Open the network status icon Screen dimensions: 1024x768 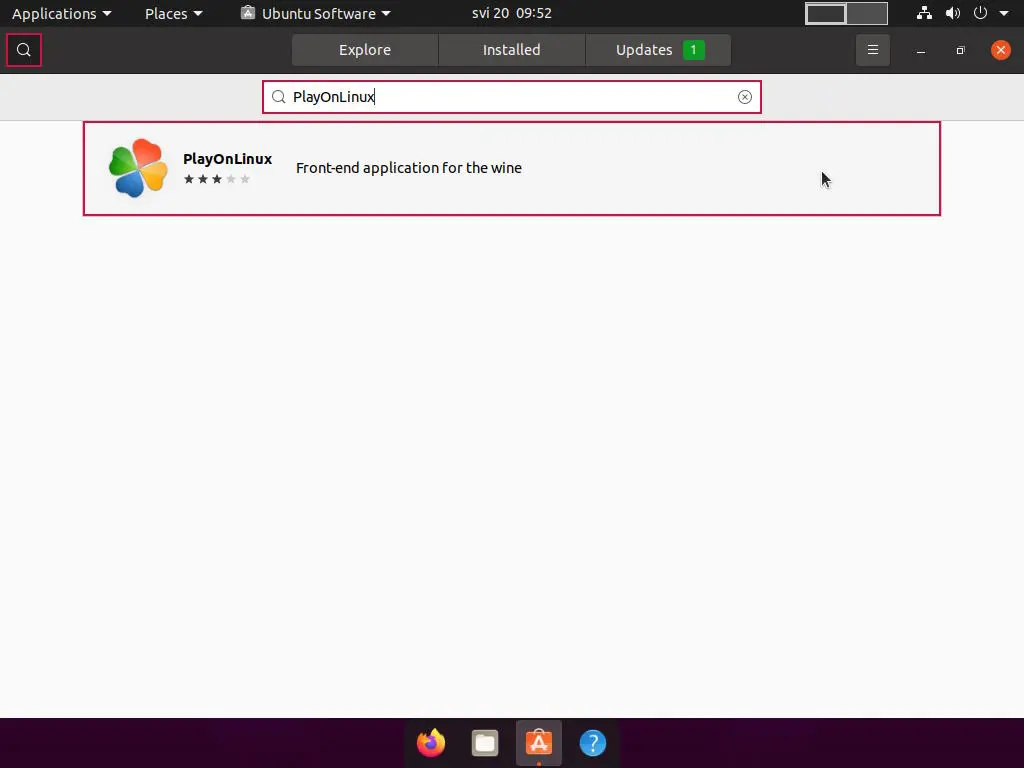click(924, 13)
